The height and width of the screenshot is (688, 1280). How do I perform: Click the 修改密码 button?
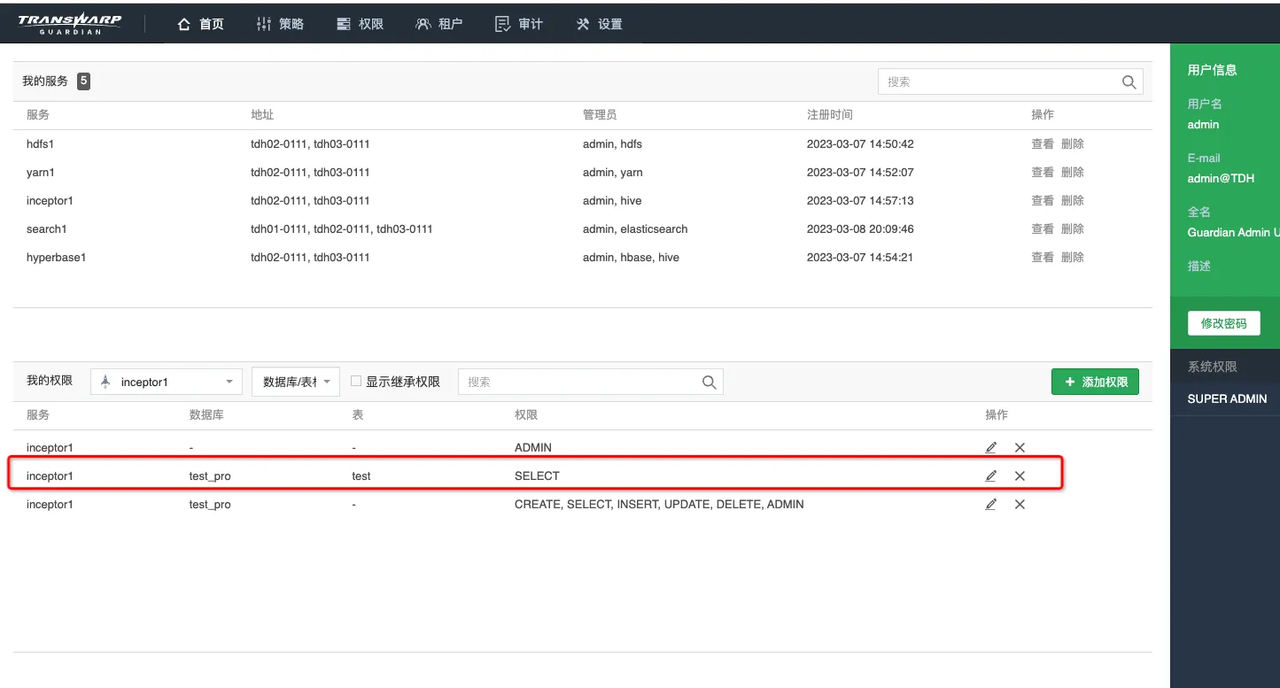click(1223, 323)
